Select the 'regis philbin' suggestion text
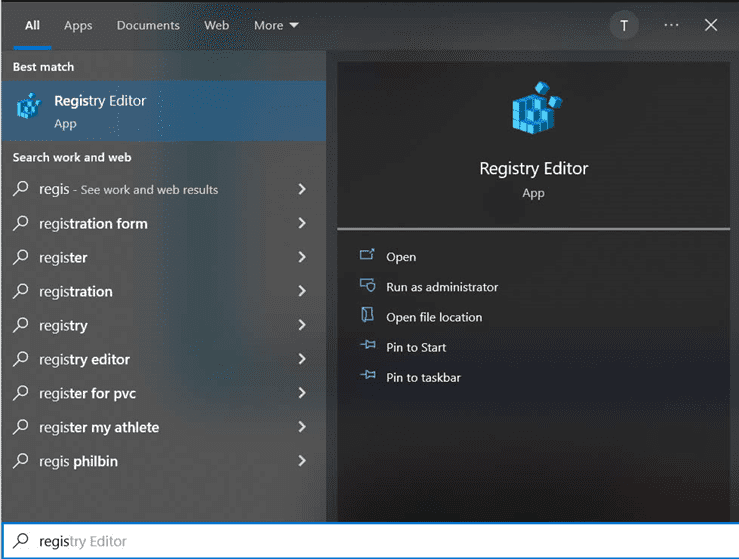 tap(78, 461)
